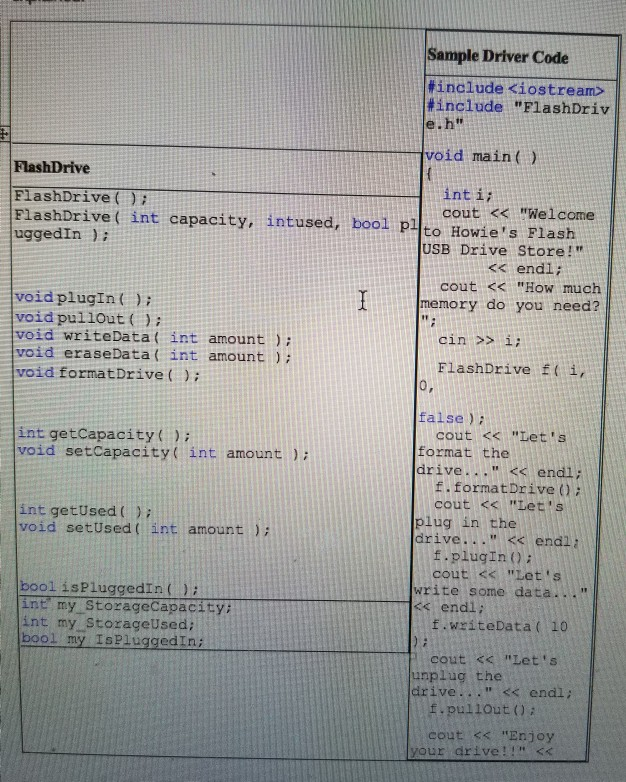Screen dimensions: 626x782
Task: Click 'f.plugIn();' call
Action: pyautogui.click(x=483, y=556)
